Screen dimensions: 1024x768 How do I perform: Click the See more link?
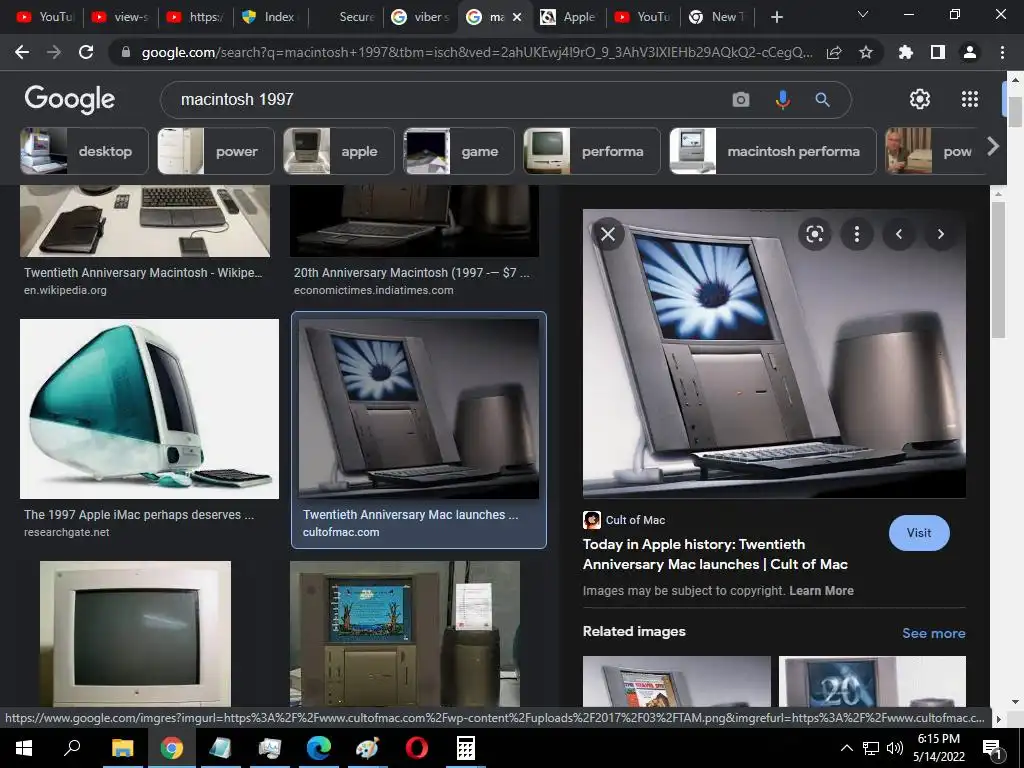click(x=933, y=633)
